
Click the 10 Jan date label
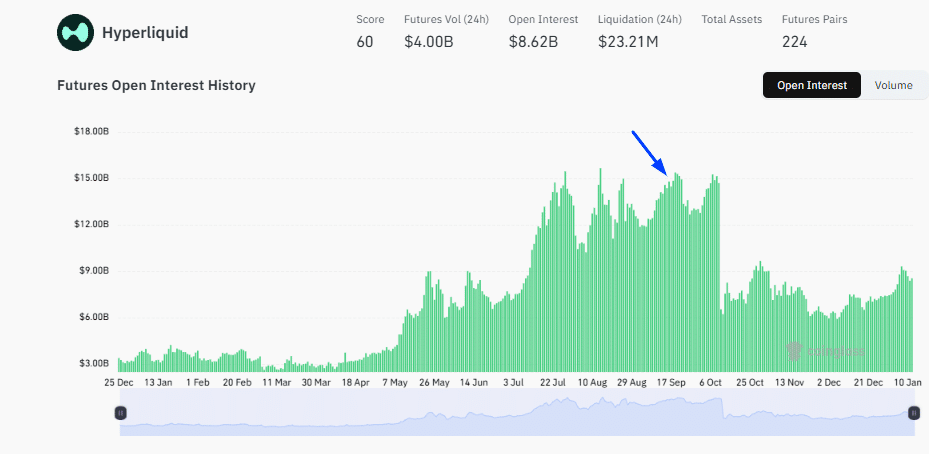coord(908,383)
